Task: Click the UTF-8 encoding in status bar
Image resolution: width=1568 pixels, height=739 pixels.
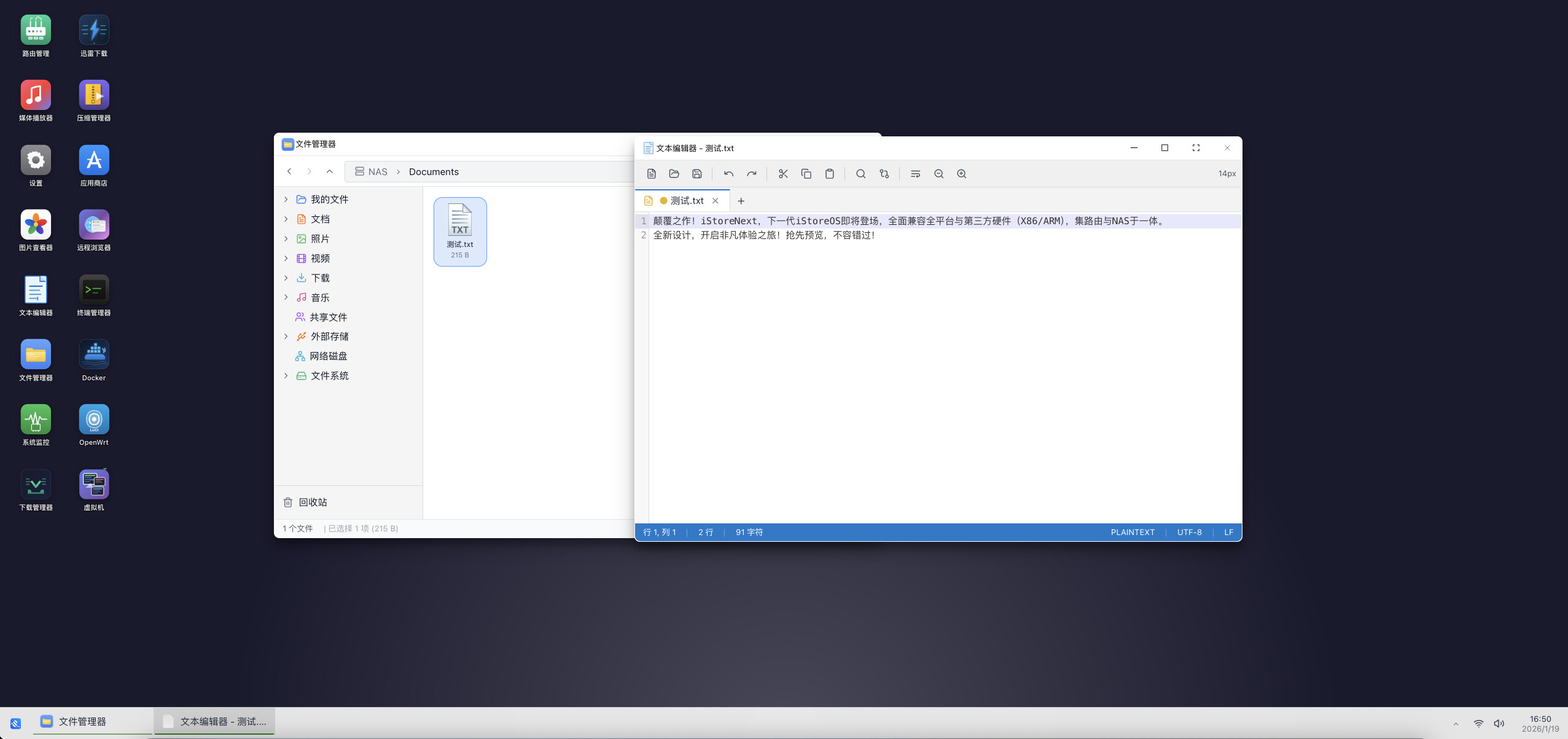Action: point(1189,533)
